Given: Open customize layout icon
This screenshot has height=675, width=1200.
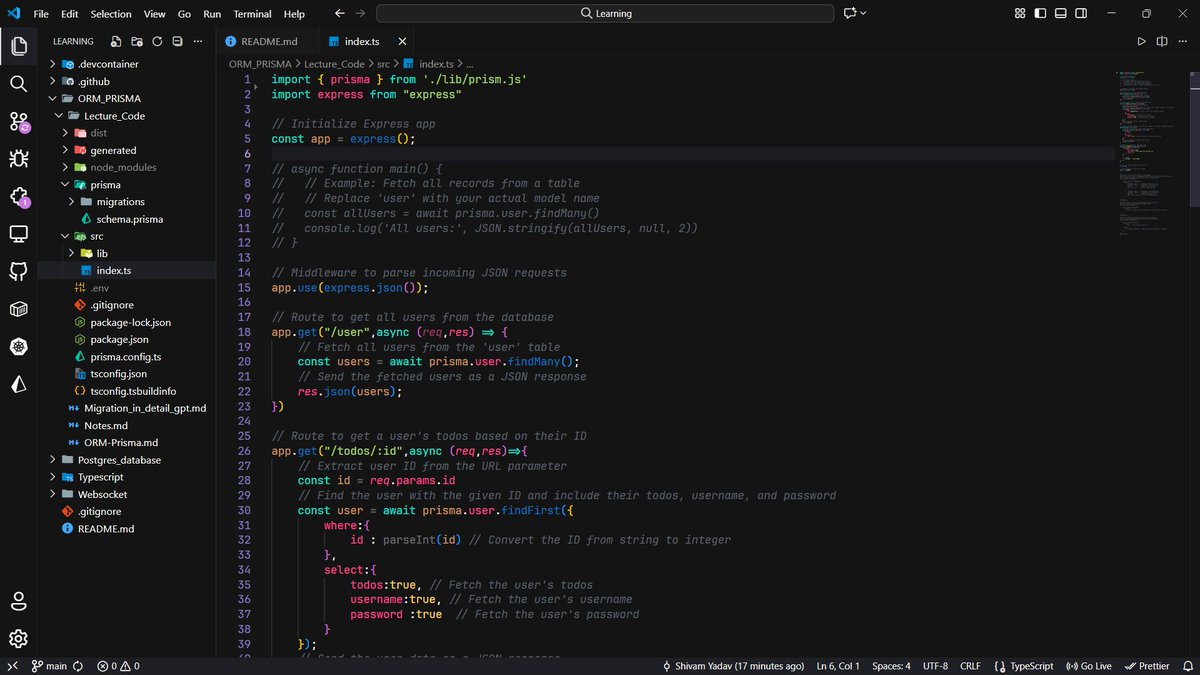Looking at the screenshot, I should [x=1020, y=14].
